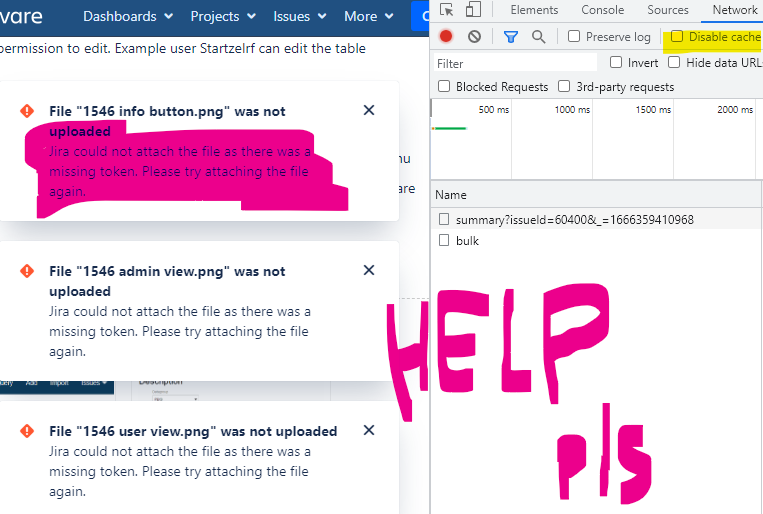Image resolution: width=763 pixels, height=514 pixels.
Task: Dismiss the "1546 info button.png" error
Action: point(369,110)
